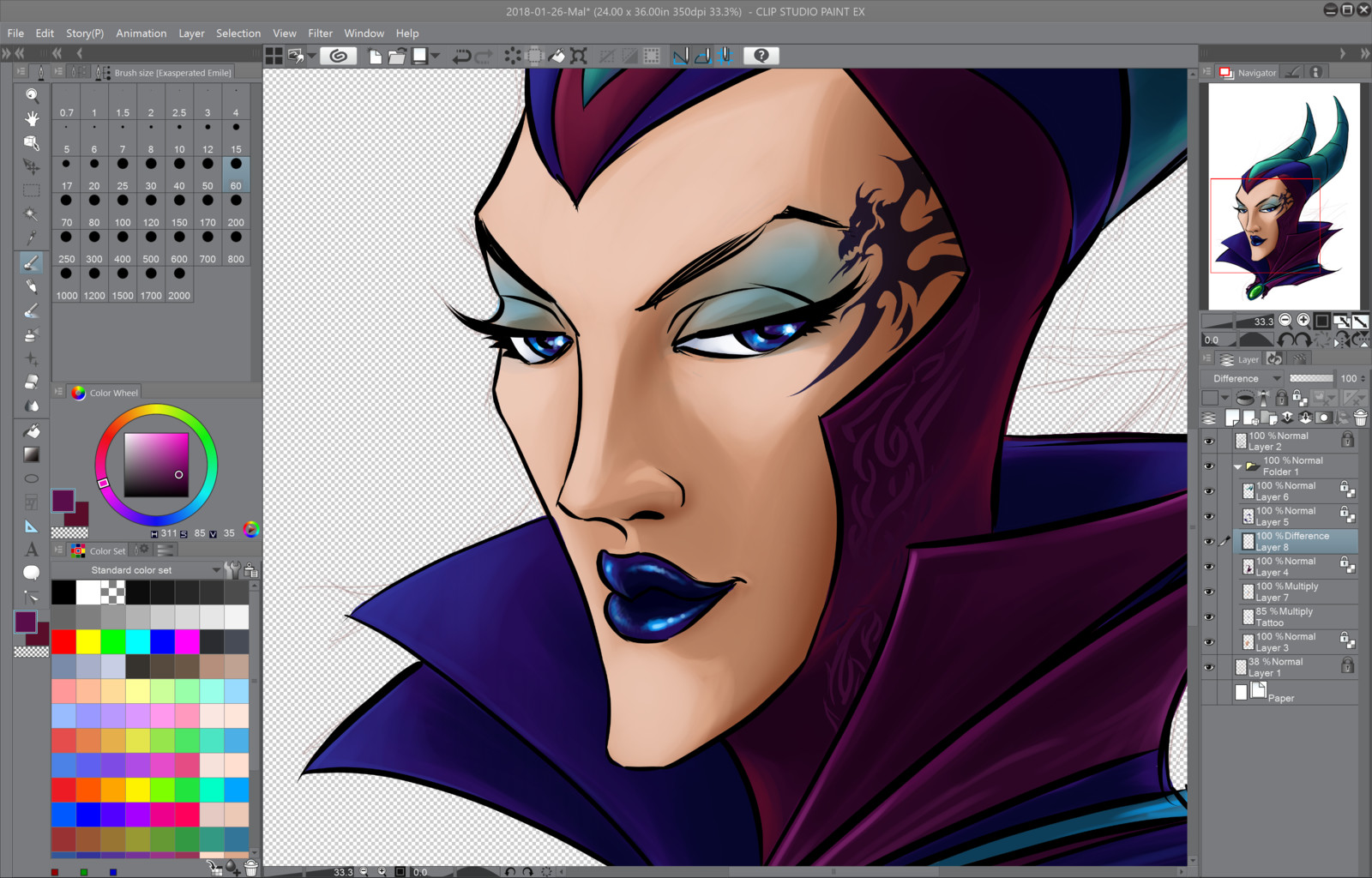Hide Tattoo layer visibility eye
Screen dimensions: 1372x878
(x=1209, y=616)
